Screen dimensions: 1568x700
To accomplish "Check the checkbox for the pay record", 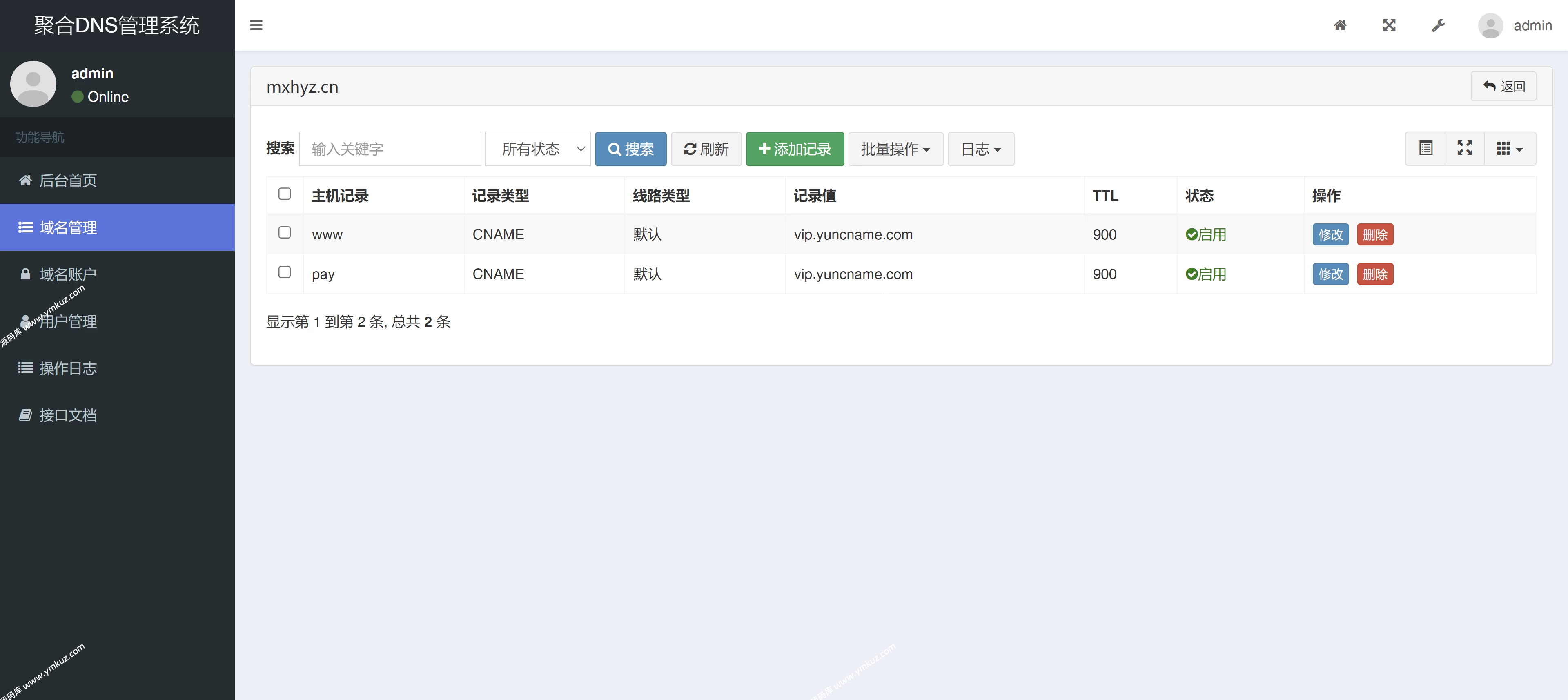I will click(284, 273).
